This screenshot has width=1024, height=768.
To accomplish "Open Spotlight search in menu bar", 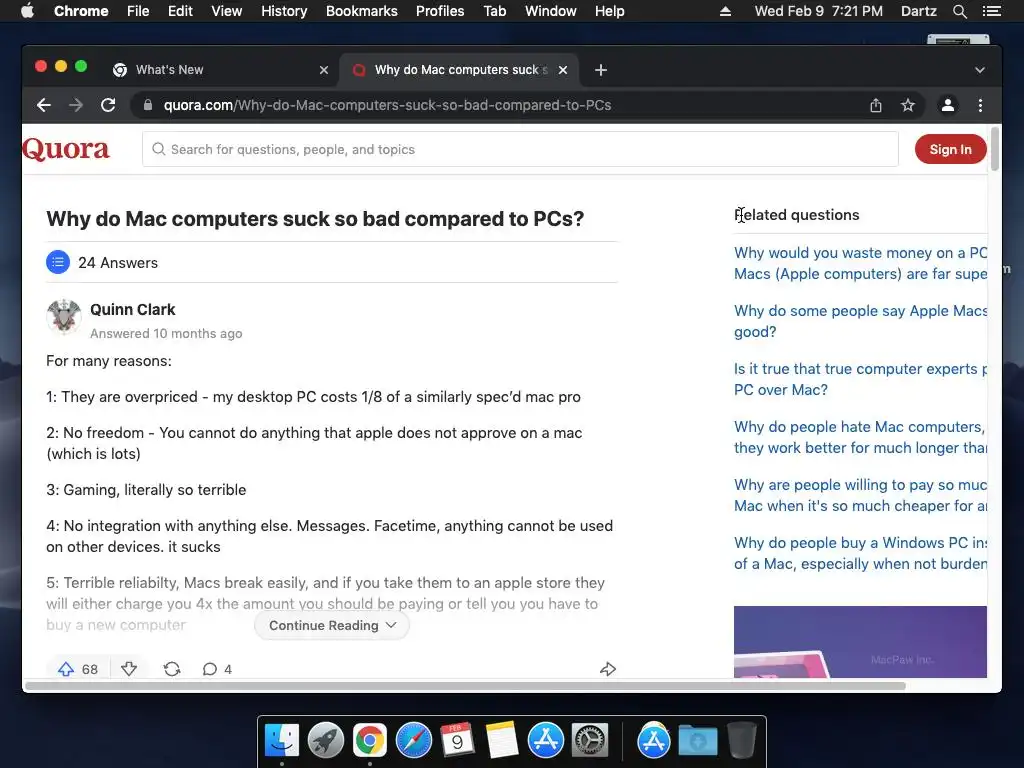I will pos(959,11).
